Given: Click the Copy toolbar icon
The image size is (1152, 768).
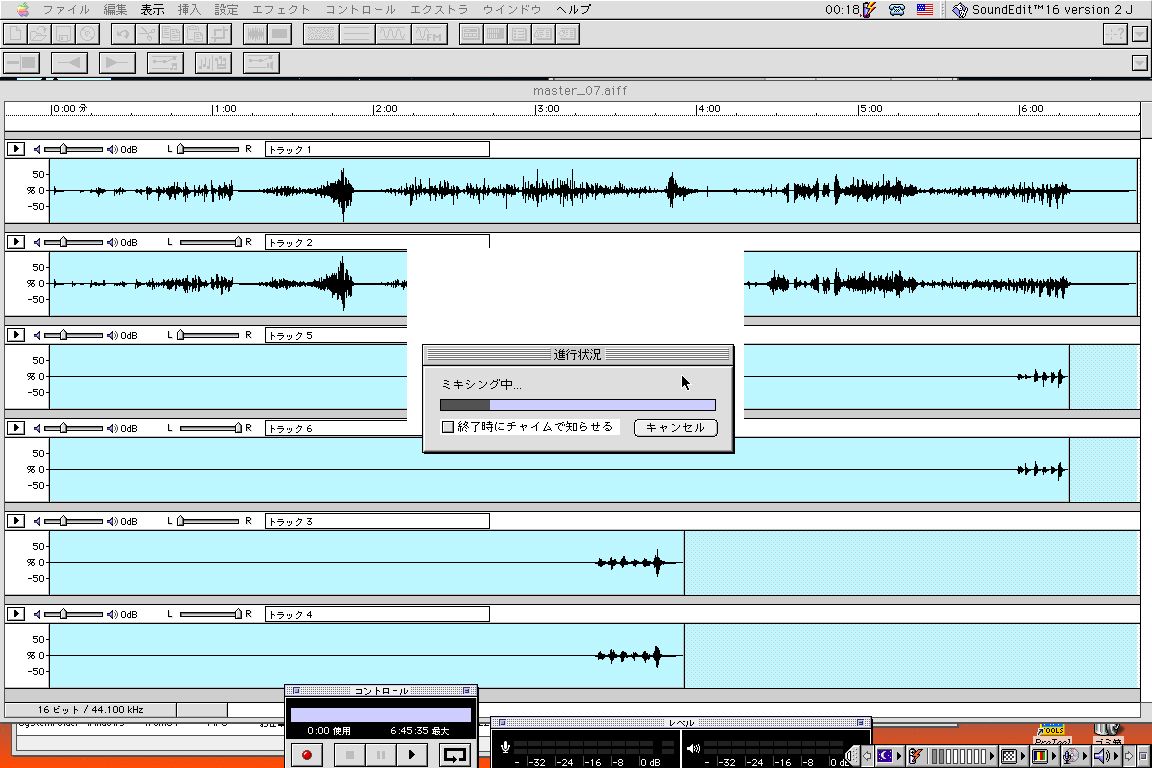Looking at the screenshot, I should click(171, 34).
